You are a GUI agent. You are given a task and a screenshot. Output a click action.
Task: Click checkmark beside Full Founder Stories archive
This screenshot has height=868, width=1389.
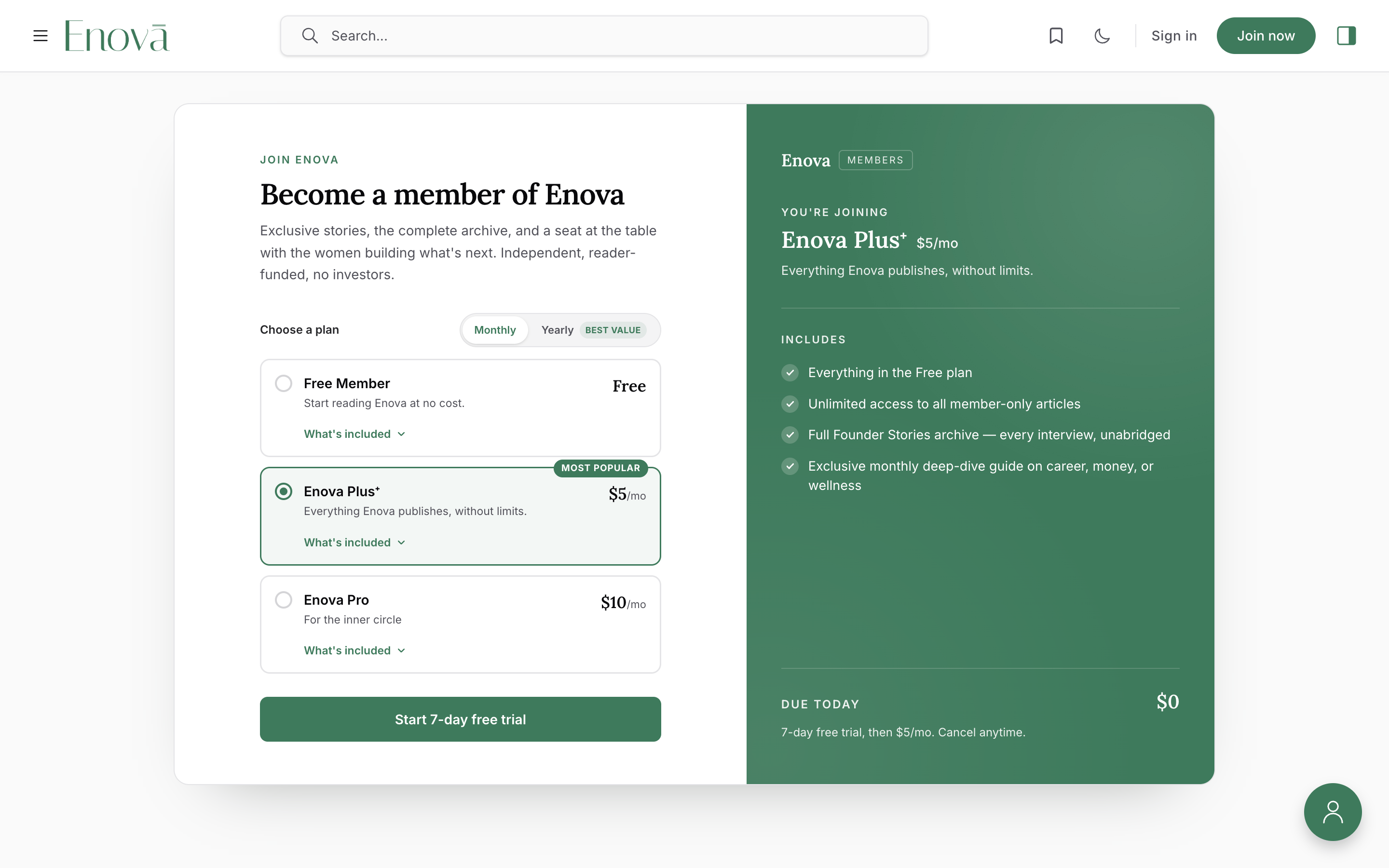point(790,435)
